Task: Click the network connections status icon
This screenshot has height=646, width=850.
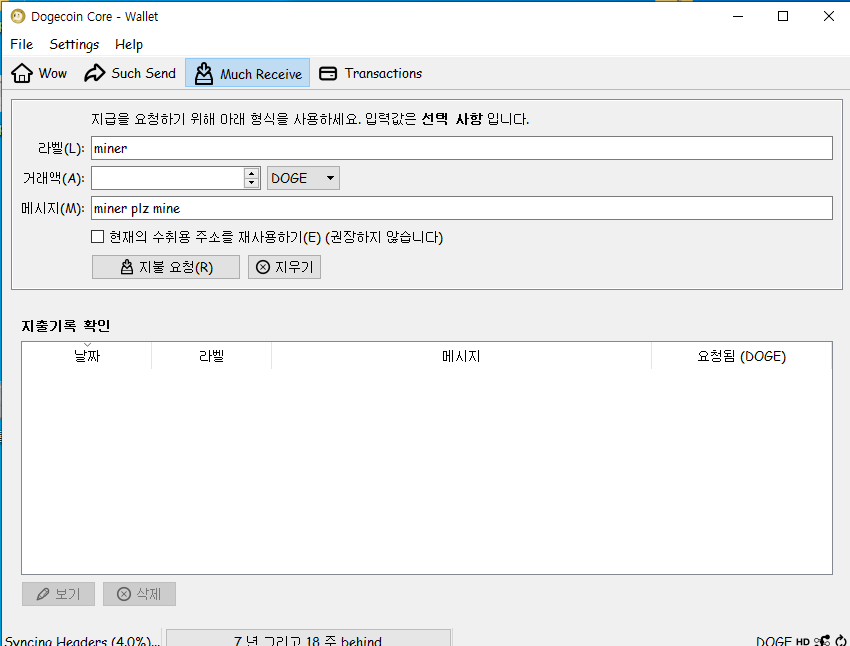Action: click(x=822, y=641)
